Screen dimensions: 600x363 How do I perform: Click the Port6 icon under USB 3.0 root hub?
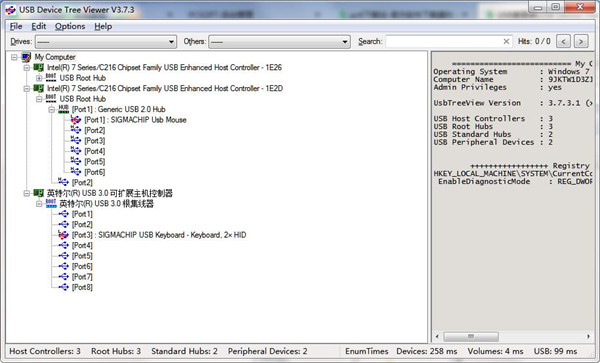pyautogui.click(x=64, y=266)
